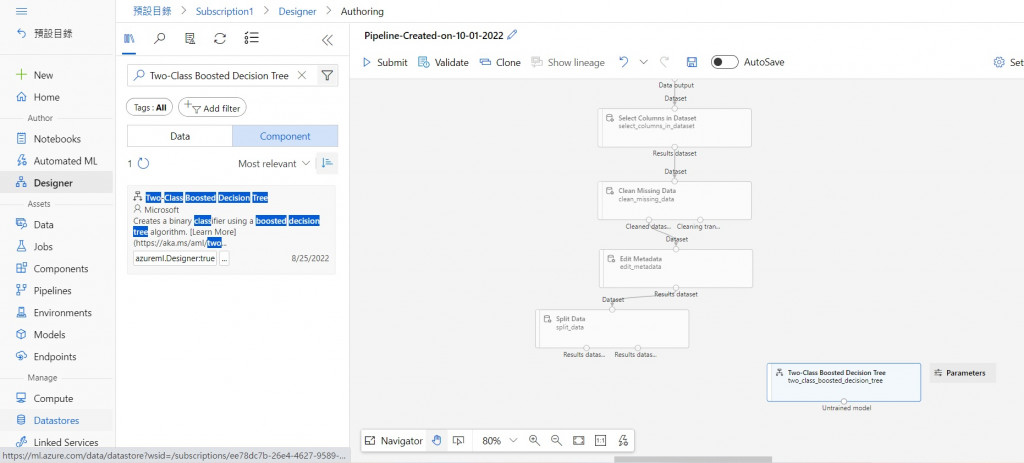Click the auto layout icon
Image resolution: width=1024 pixels, height=463 pixels.
coord(622,441)
